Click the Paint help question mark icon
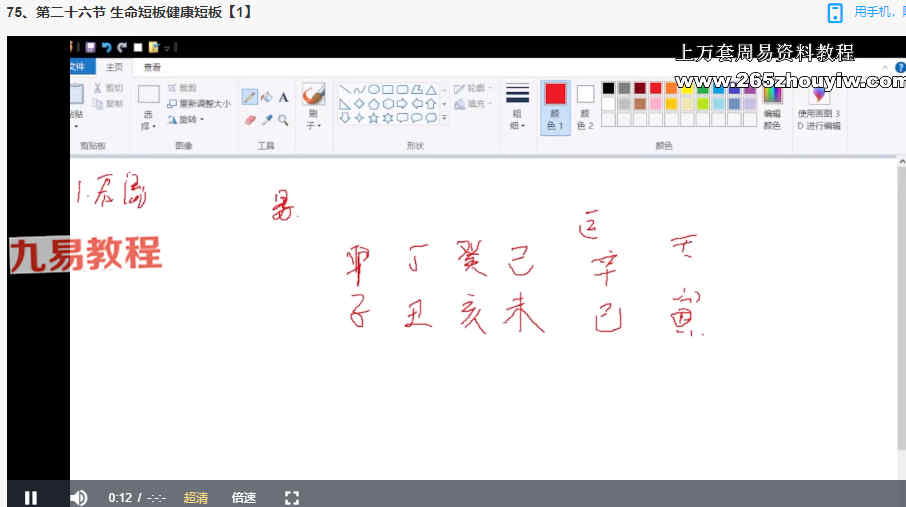 point(900,67)
